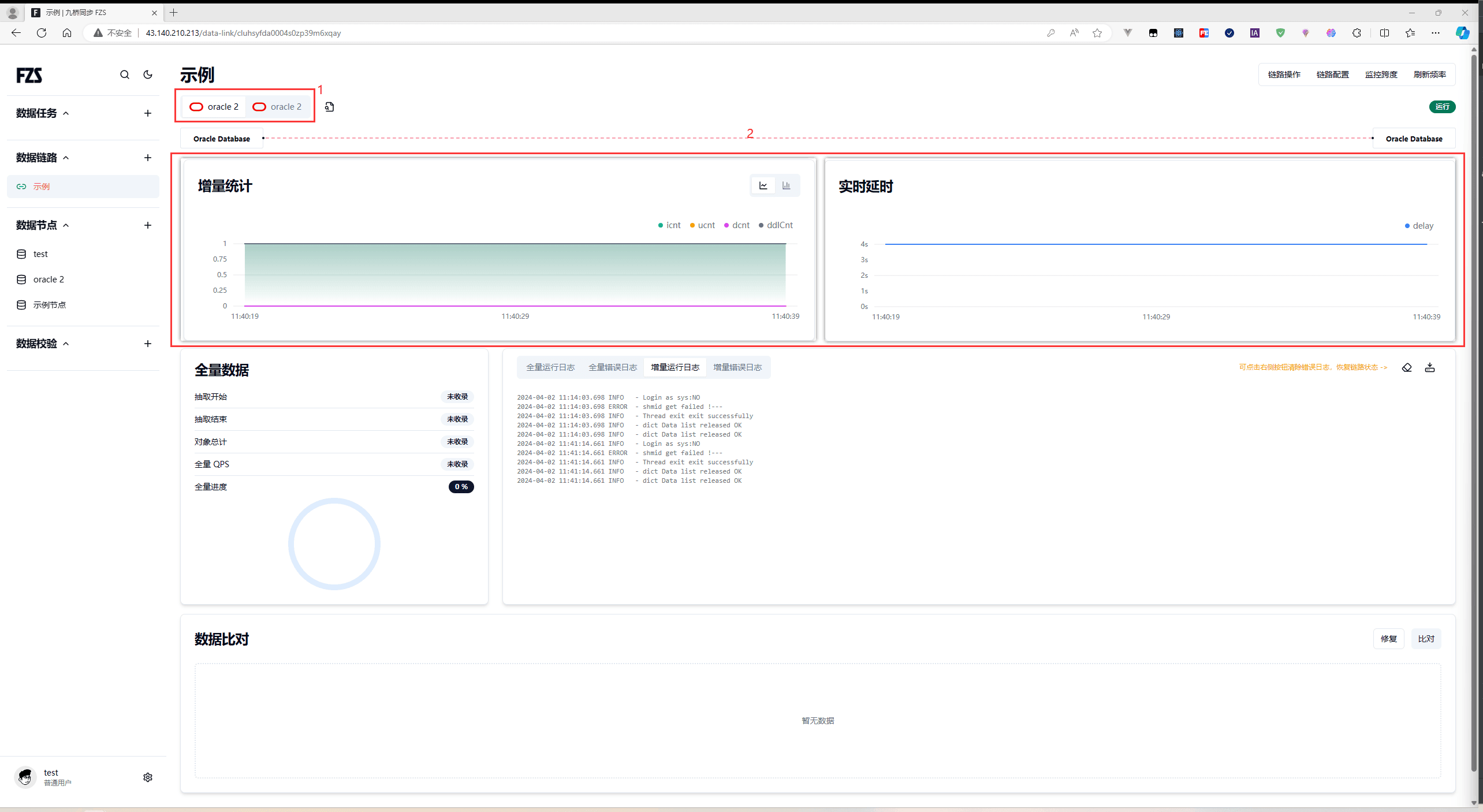Click eraser icon to clear error logs
Viewport: 1483px width, 812px height.
(1407, 367)
